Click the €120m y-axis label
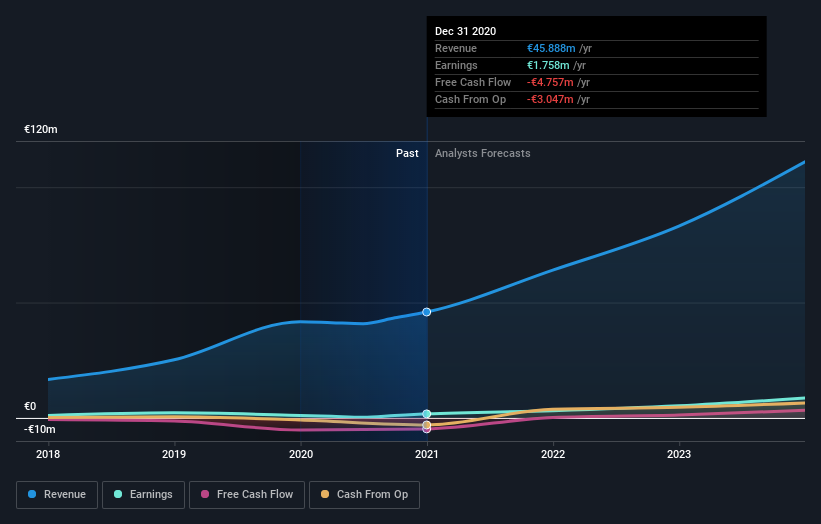Screen dimensions: 821x524 (41, 129)
